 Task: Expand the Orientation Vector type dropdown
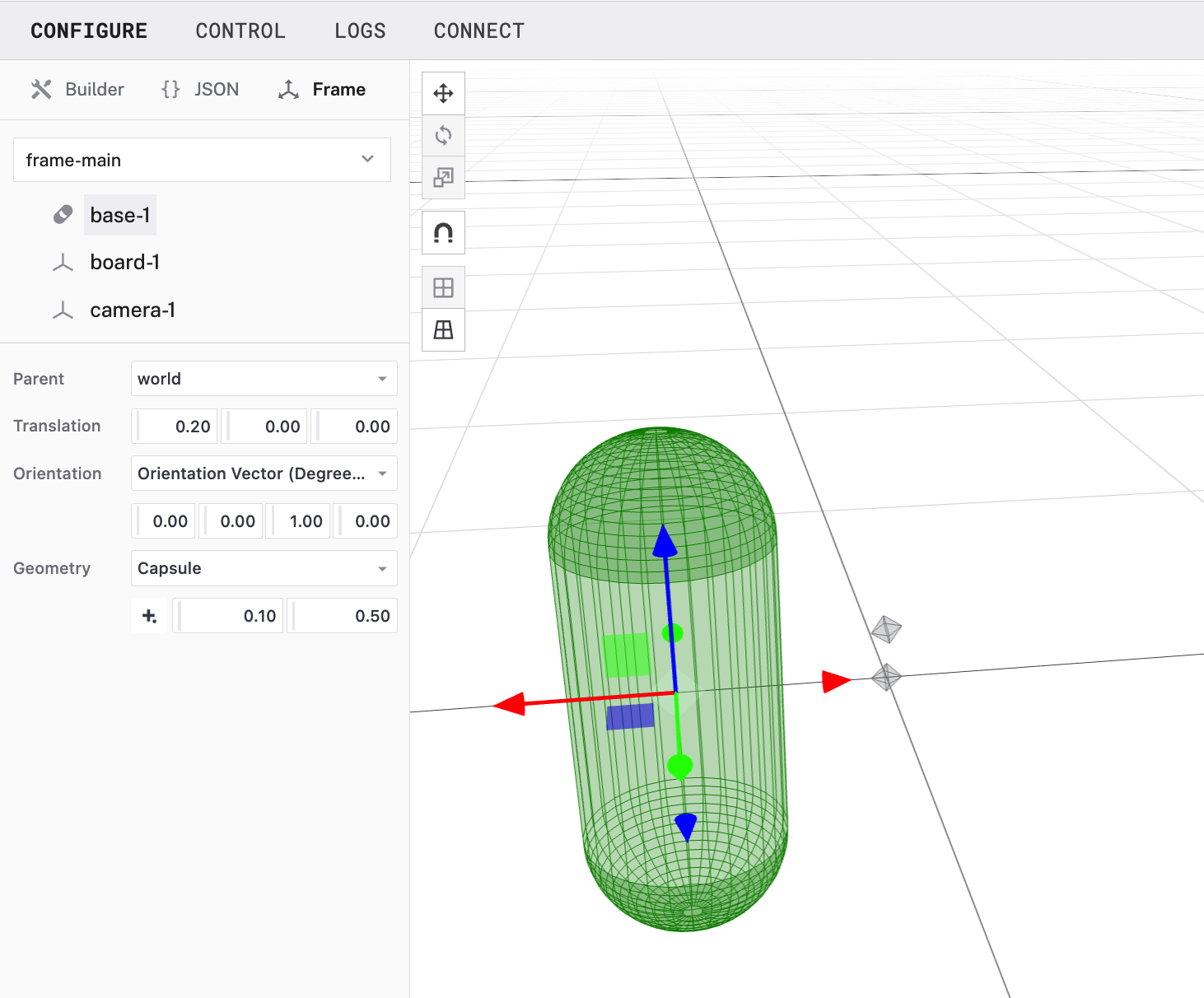tap(264, 473)
